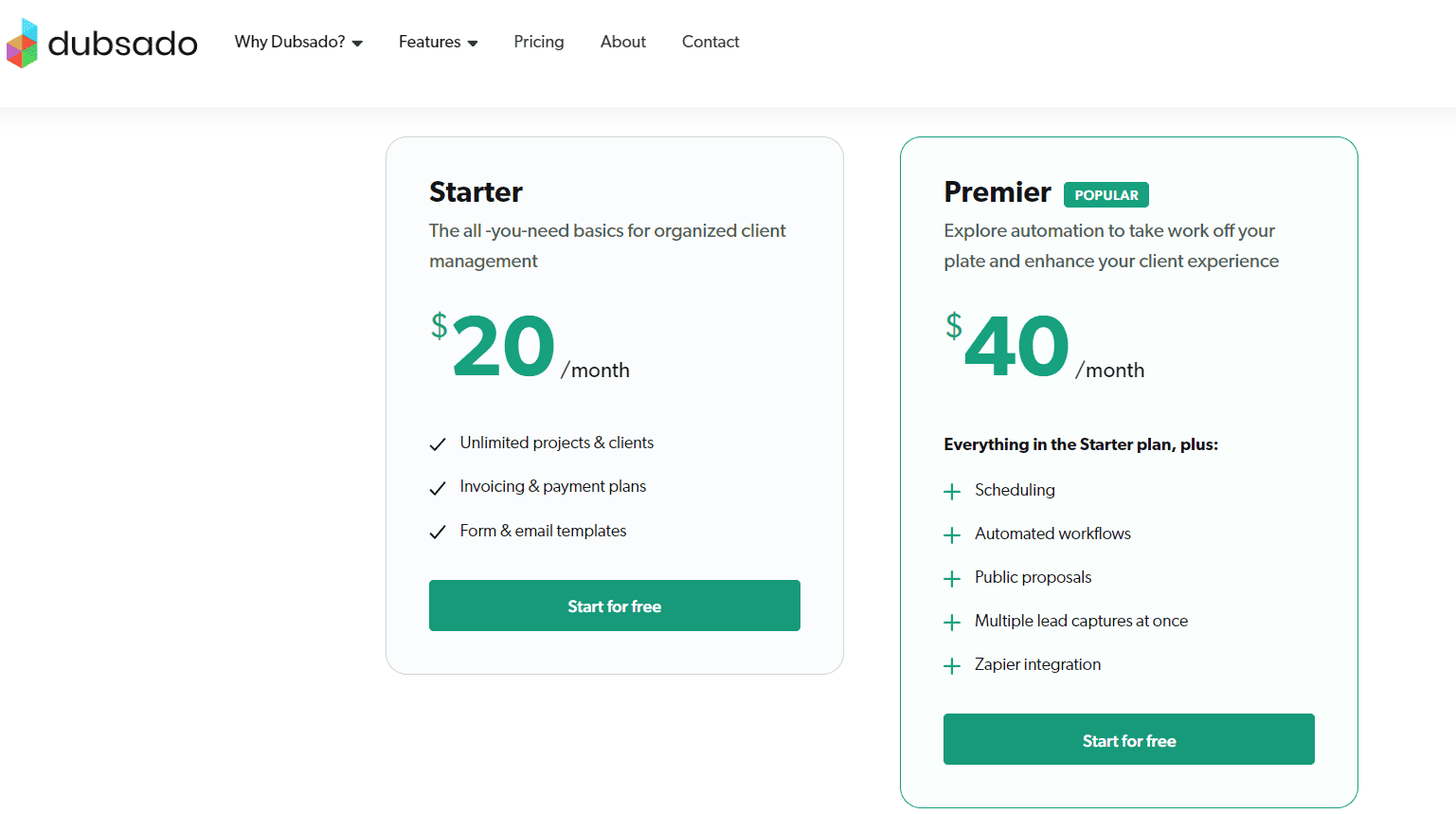Select the Starter plan card heading
Viewport: 1456px width, 814px height.
pyautogui.click(x=476, y=192)
